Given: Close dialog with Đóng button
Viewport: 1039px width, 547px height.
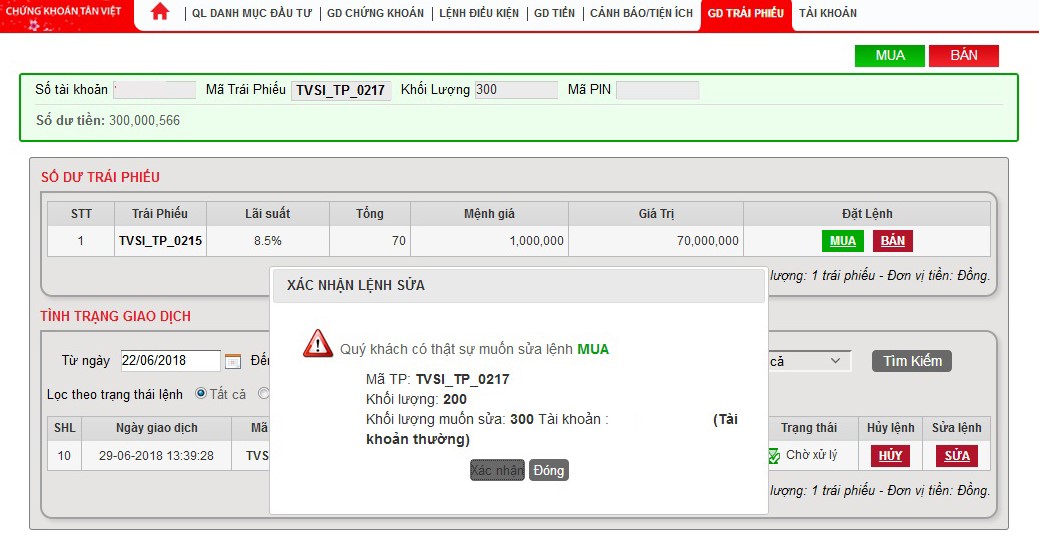Looking at the screenshot, I should click(x=549, y=470).
